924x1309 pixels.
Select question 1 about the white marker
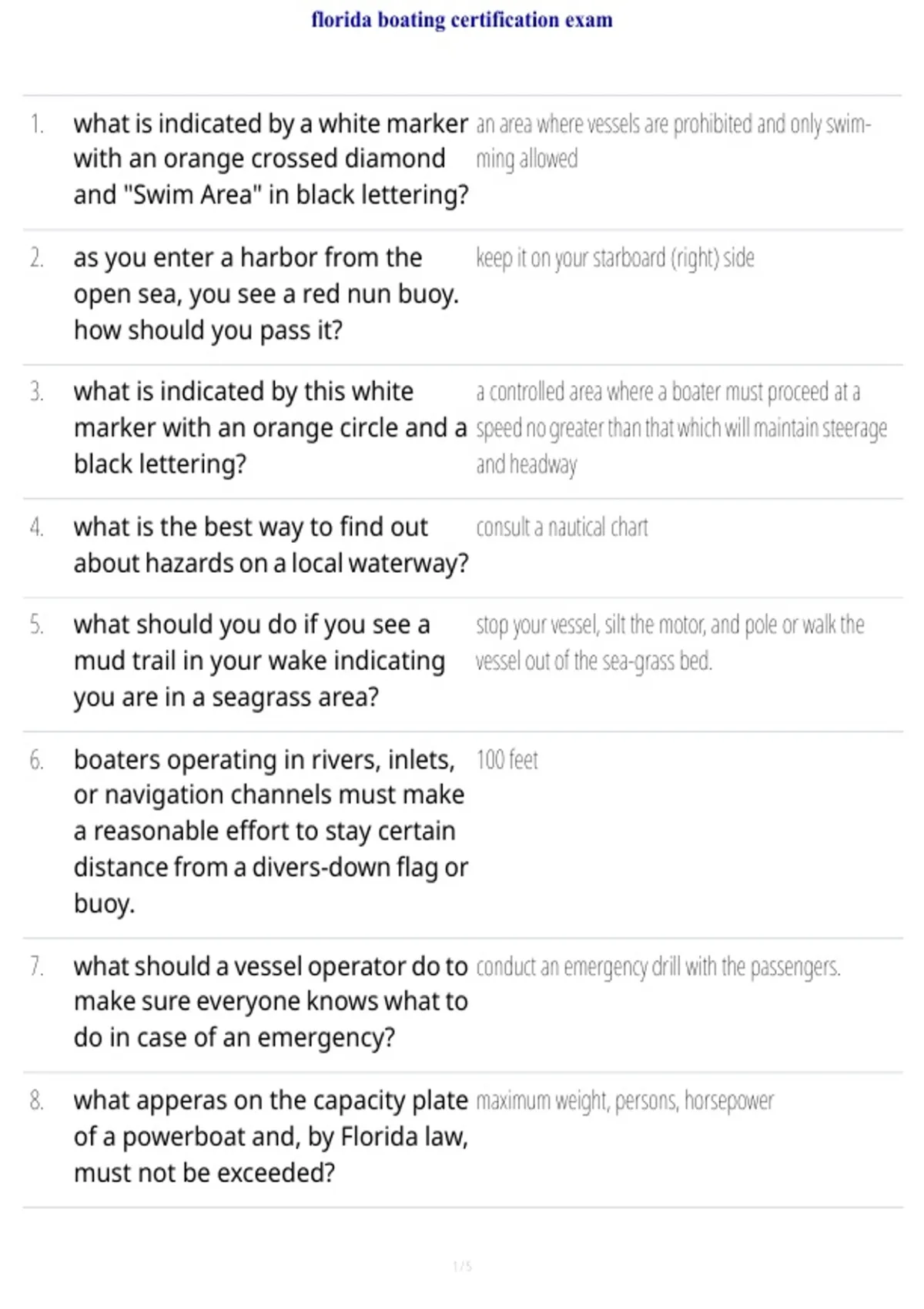pyautogui.click(x=271, y=159)
